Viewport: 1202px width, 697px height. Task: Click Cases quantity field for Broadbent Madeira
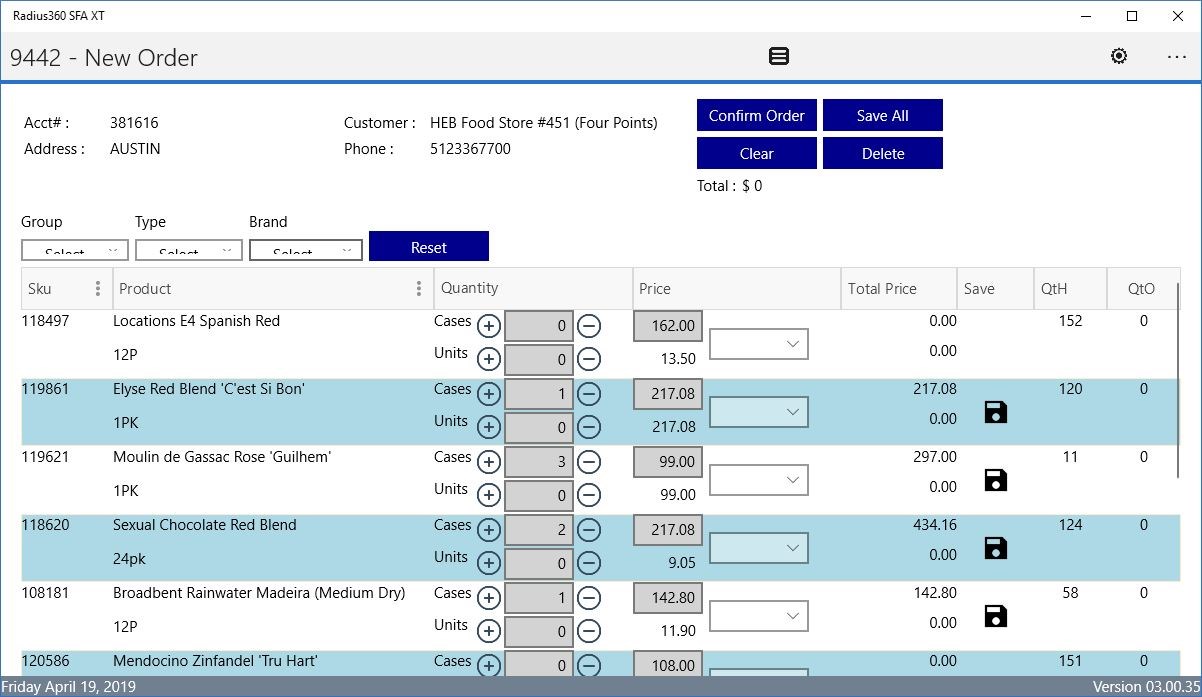coord(539,598)
